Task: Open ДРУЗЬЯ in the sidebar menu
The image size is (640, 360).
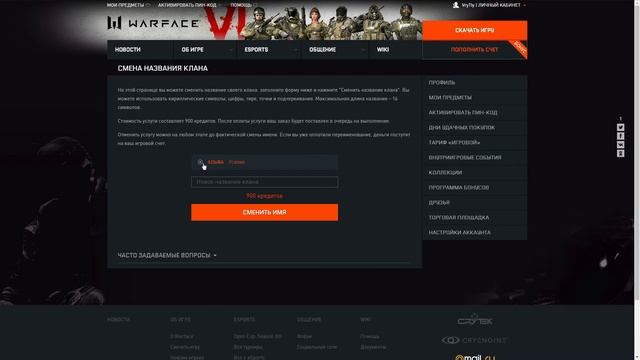Action: click(x=475, y=202)
